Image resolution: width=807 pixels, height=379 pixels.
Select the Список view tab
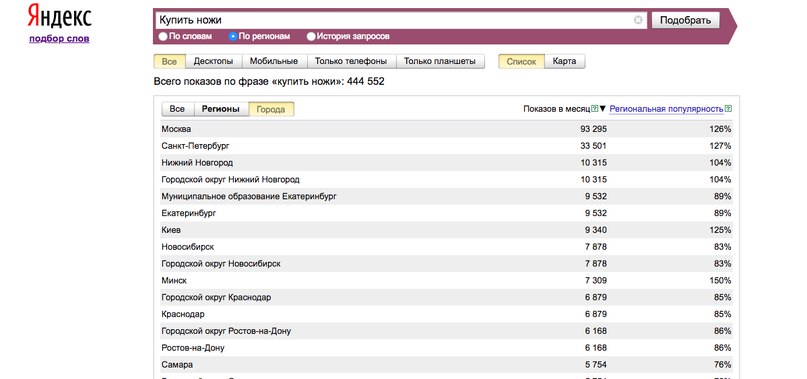pos(521,61)
